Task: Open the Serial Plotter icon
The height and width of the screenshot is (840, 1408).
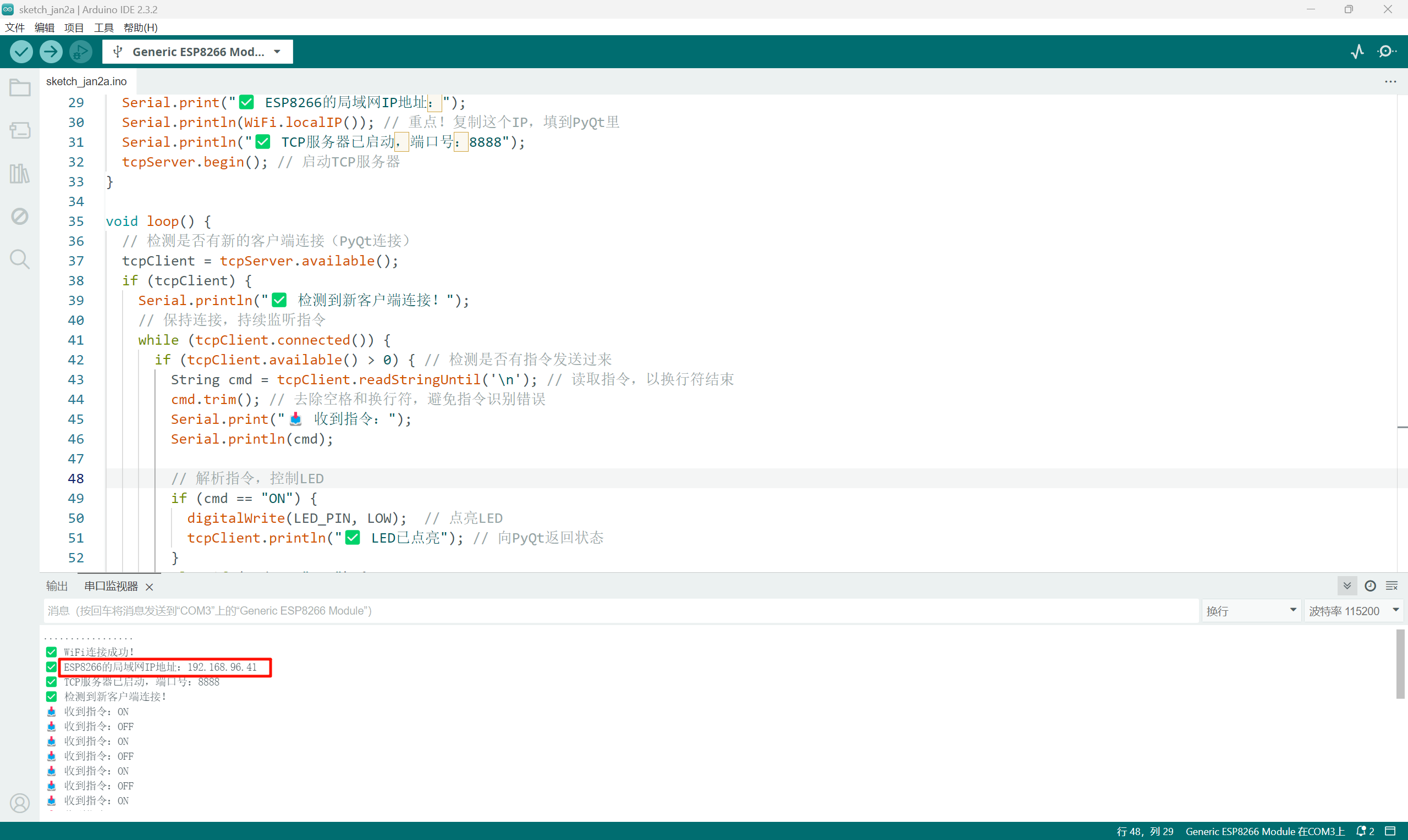Action: 1357,52
